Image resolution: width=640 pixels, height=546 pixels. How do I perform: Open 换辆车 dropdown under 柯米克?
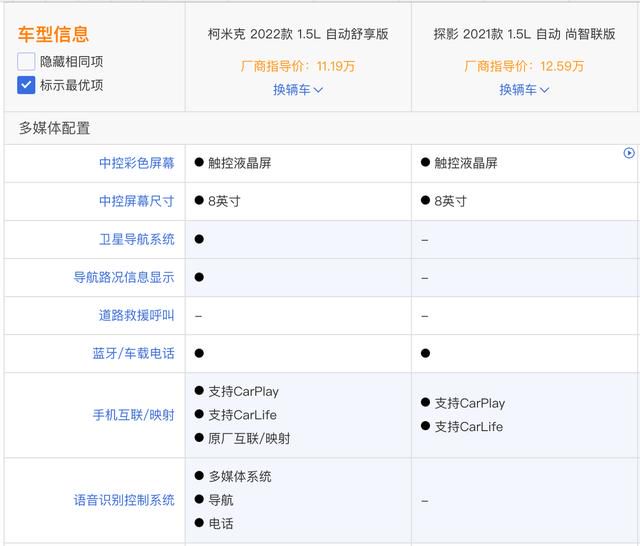pyautogui.click(x=298, y=89)
